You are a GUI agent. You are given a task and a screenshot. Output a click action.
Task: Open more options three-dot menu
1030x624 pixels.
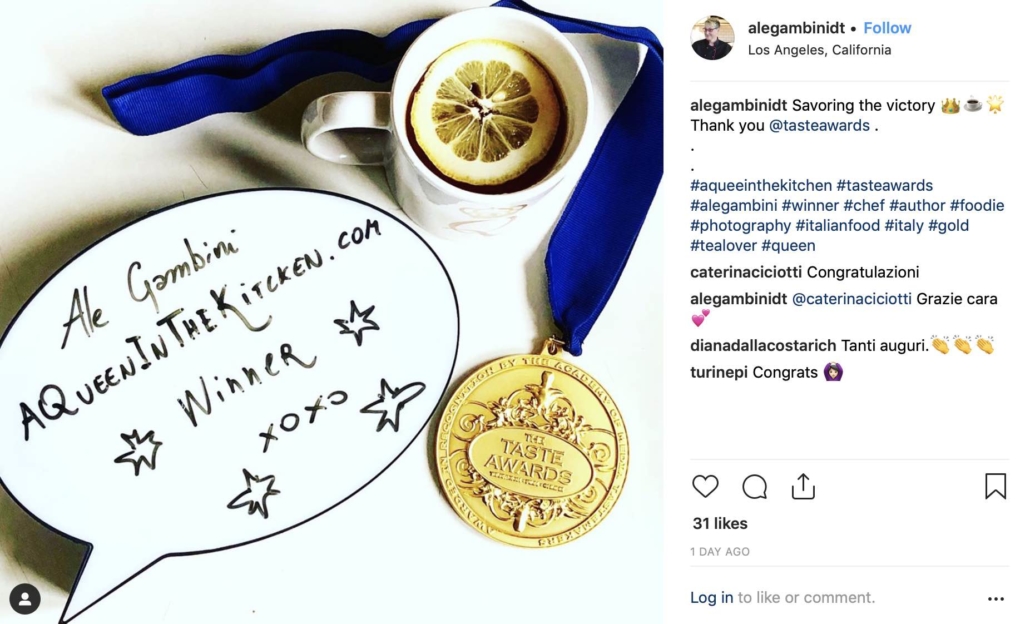coord(996,598)
